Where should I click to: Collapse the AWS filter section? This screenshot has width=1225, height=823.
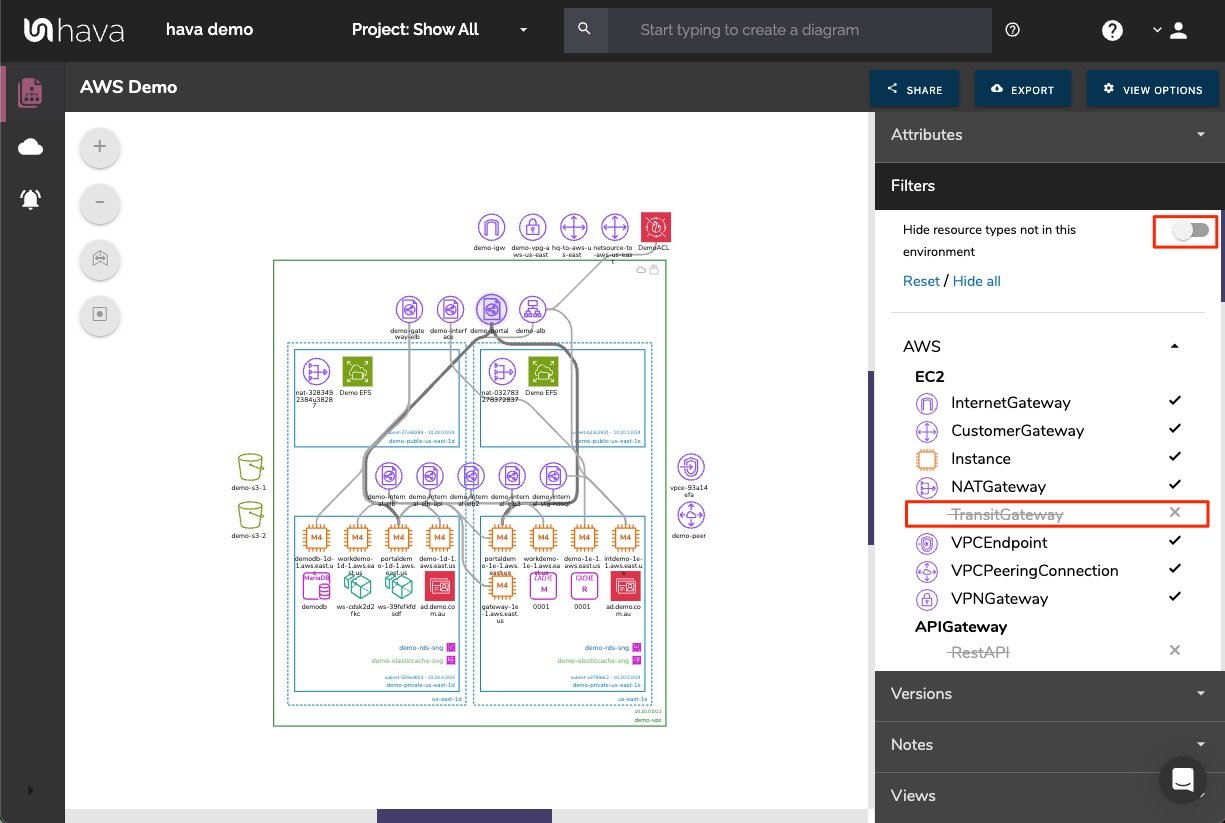(1174, 346)
